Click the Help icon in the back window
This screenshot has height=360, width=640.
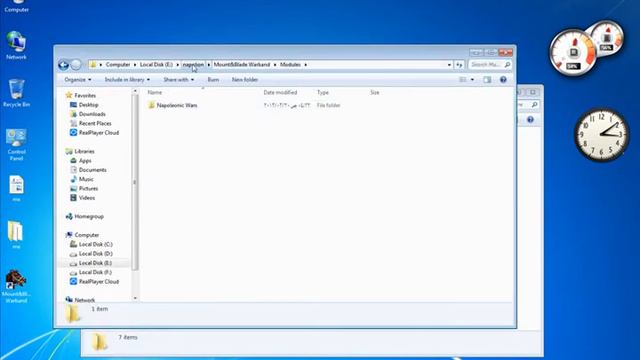coord(530,120)
